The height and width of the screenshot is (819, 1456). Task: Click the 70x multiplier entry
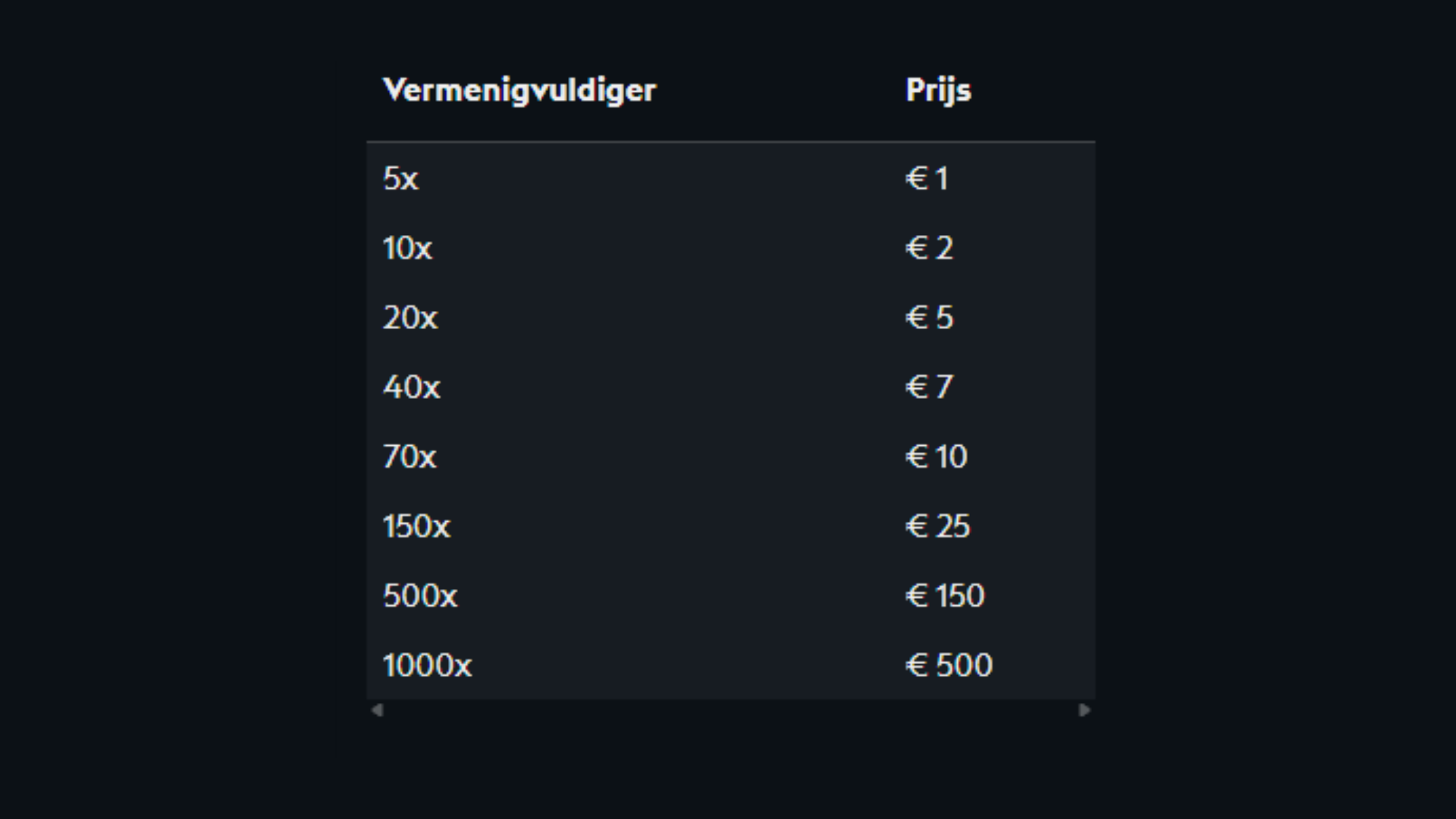coord(408,457)
